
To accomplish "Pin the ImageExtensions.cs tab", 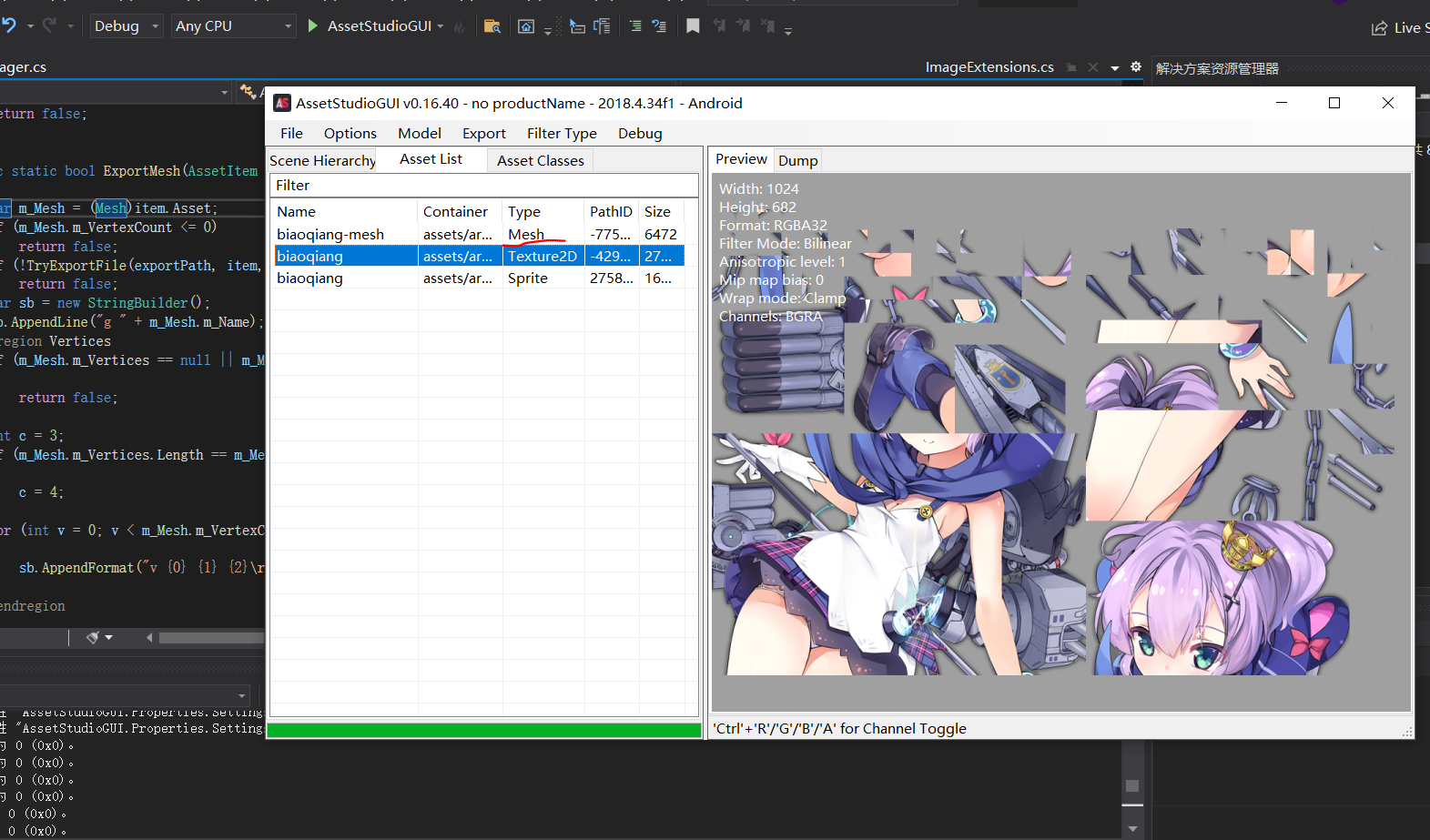I will tap(1071, 67).
